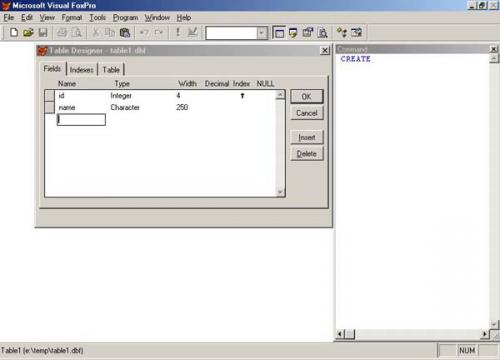The height and width of the screenshot is (360, 500).
Task: Click the Open folder toolbar icon
Action: [28, 33]
